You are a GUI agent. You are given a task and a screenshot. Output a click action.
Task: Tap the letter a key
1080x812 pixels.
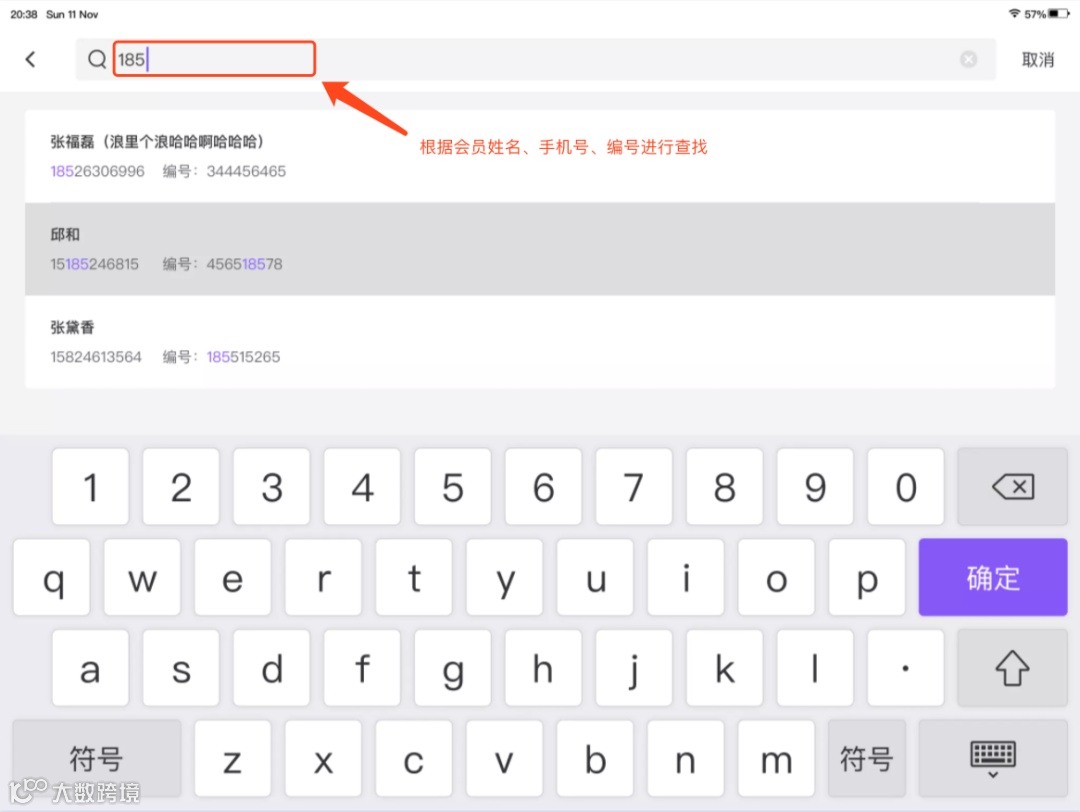(x=90, y=667)
